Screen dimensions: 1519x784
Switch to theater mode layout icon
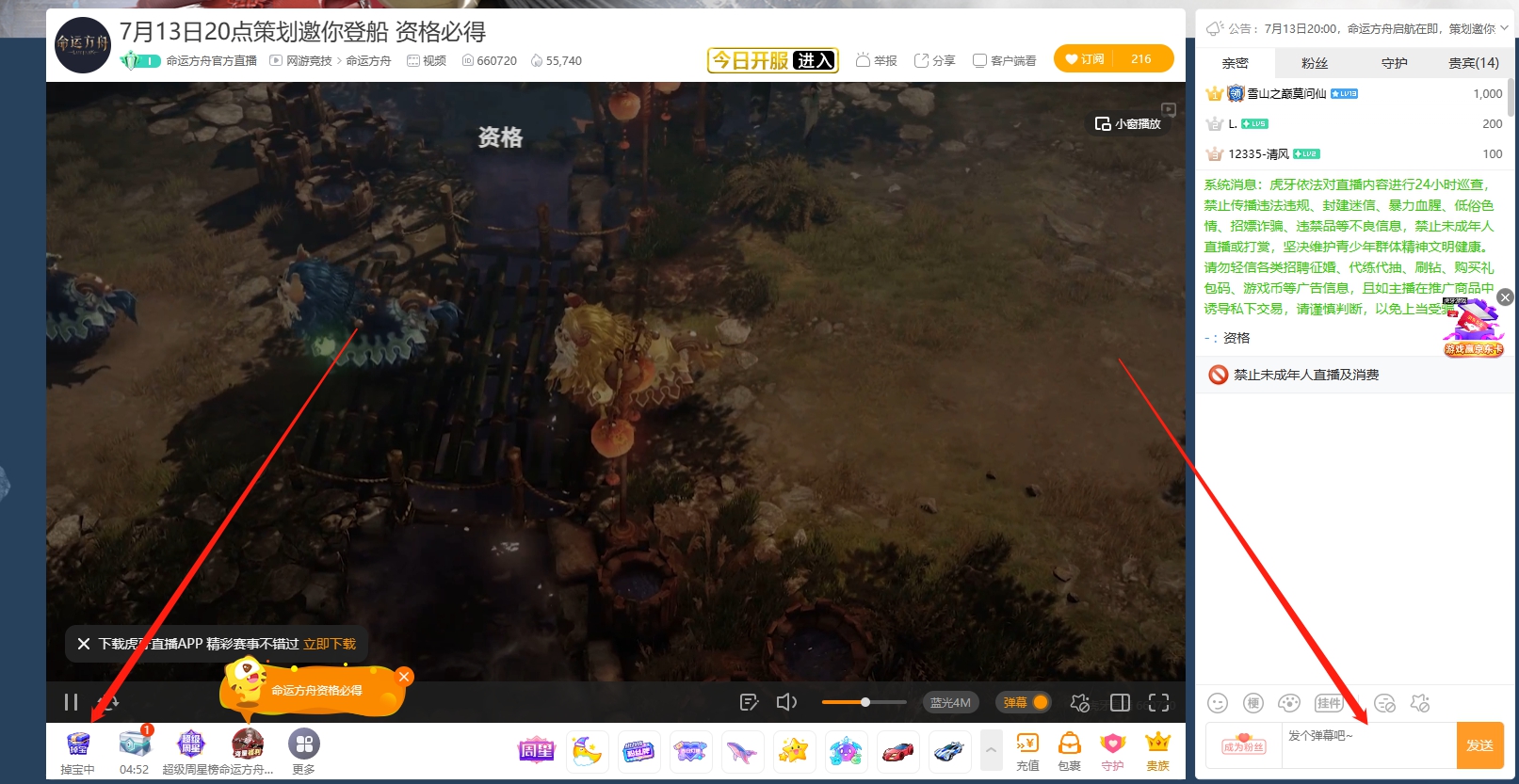[1120, 702]
